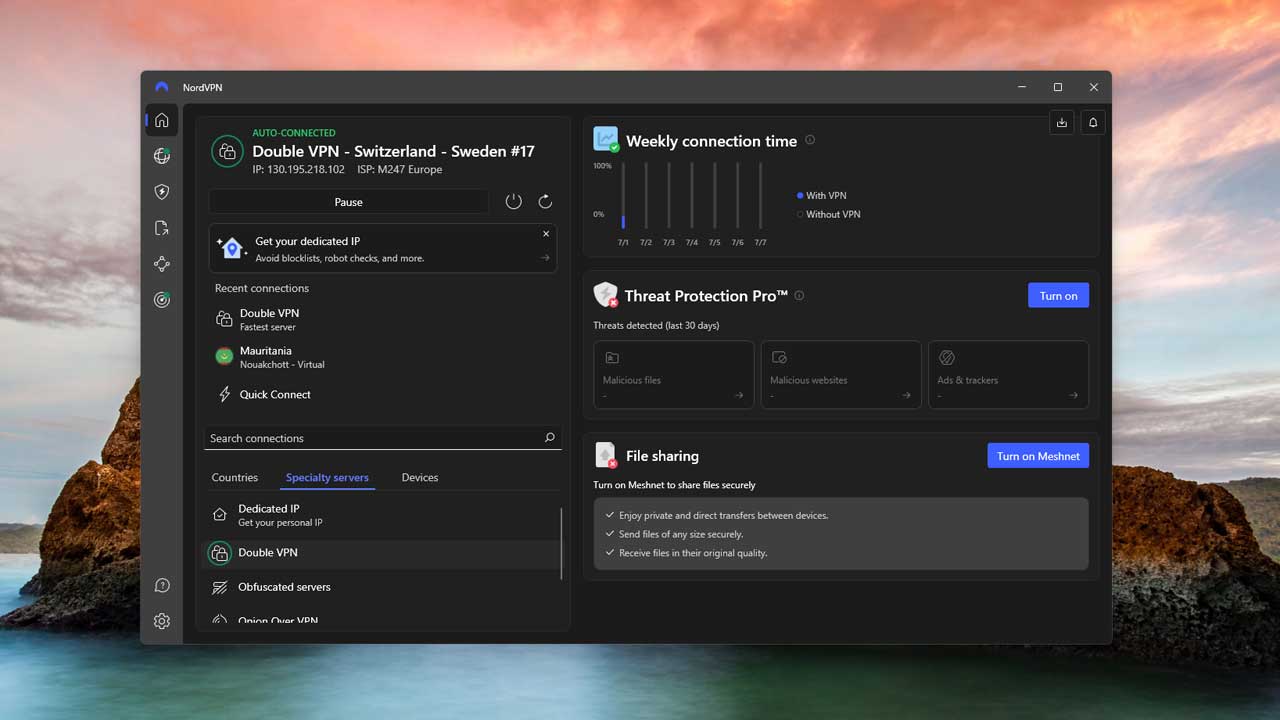Click the reconnect refresh icon
The height and width of the screenshot is (720, 1280).
point(545,202)
